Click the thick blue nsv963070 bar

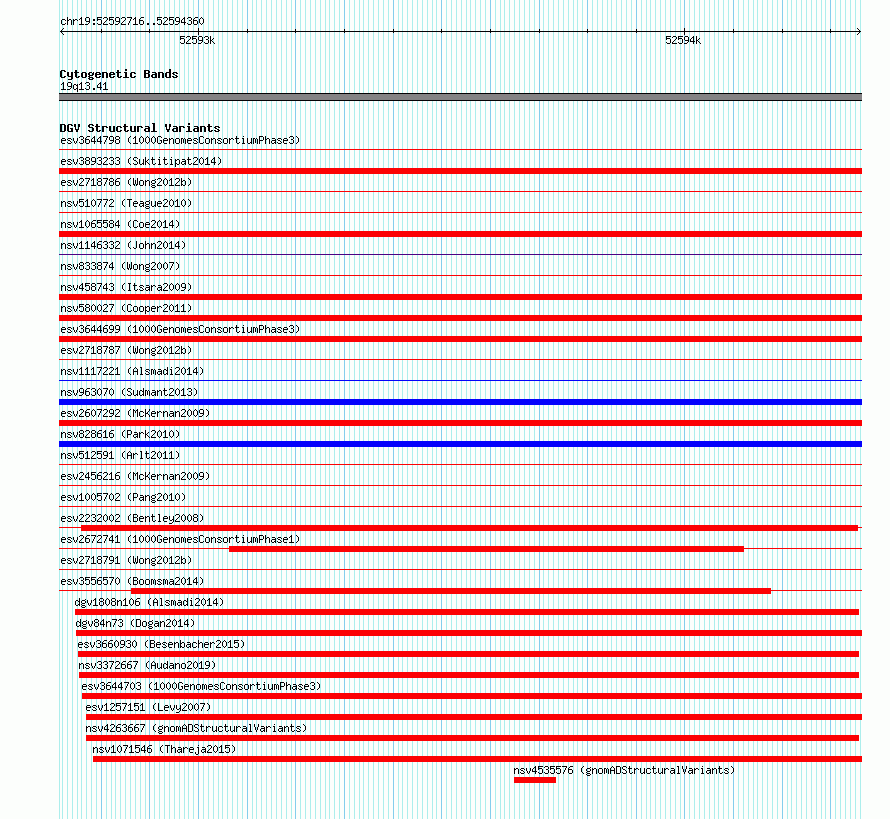coord(460,402)
